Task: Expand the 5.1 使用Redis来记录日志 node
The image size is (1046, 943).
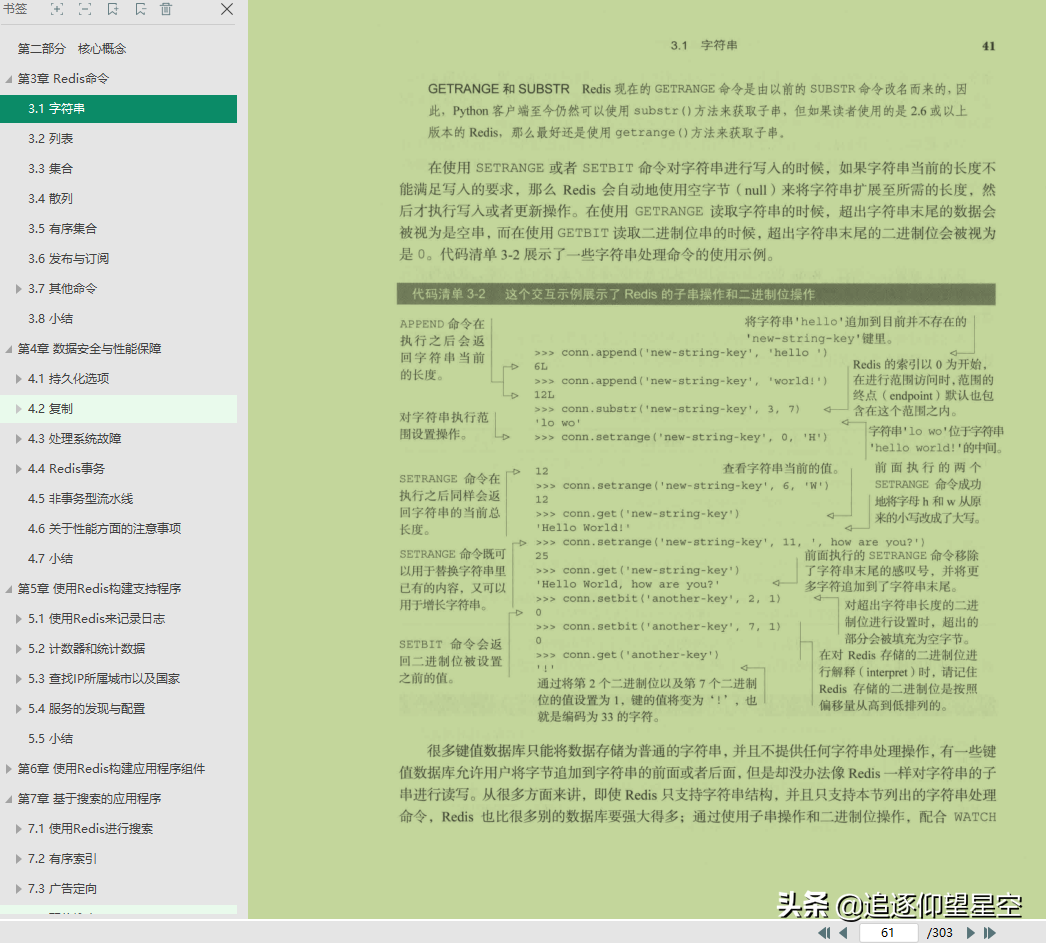Action: click(x=19, y=619)
